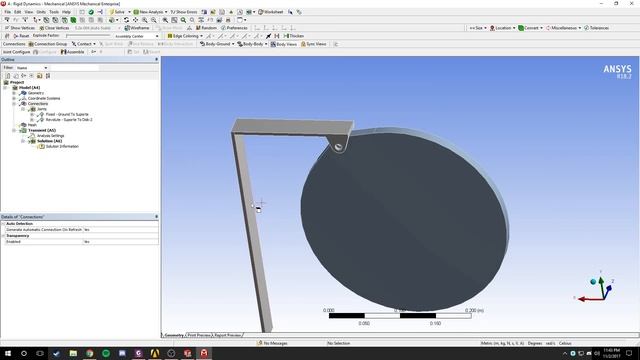Click the Generate Automatic Connection value cell
640x360 pixels.
coord(121,230)
